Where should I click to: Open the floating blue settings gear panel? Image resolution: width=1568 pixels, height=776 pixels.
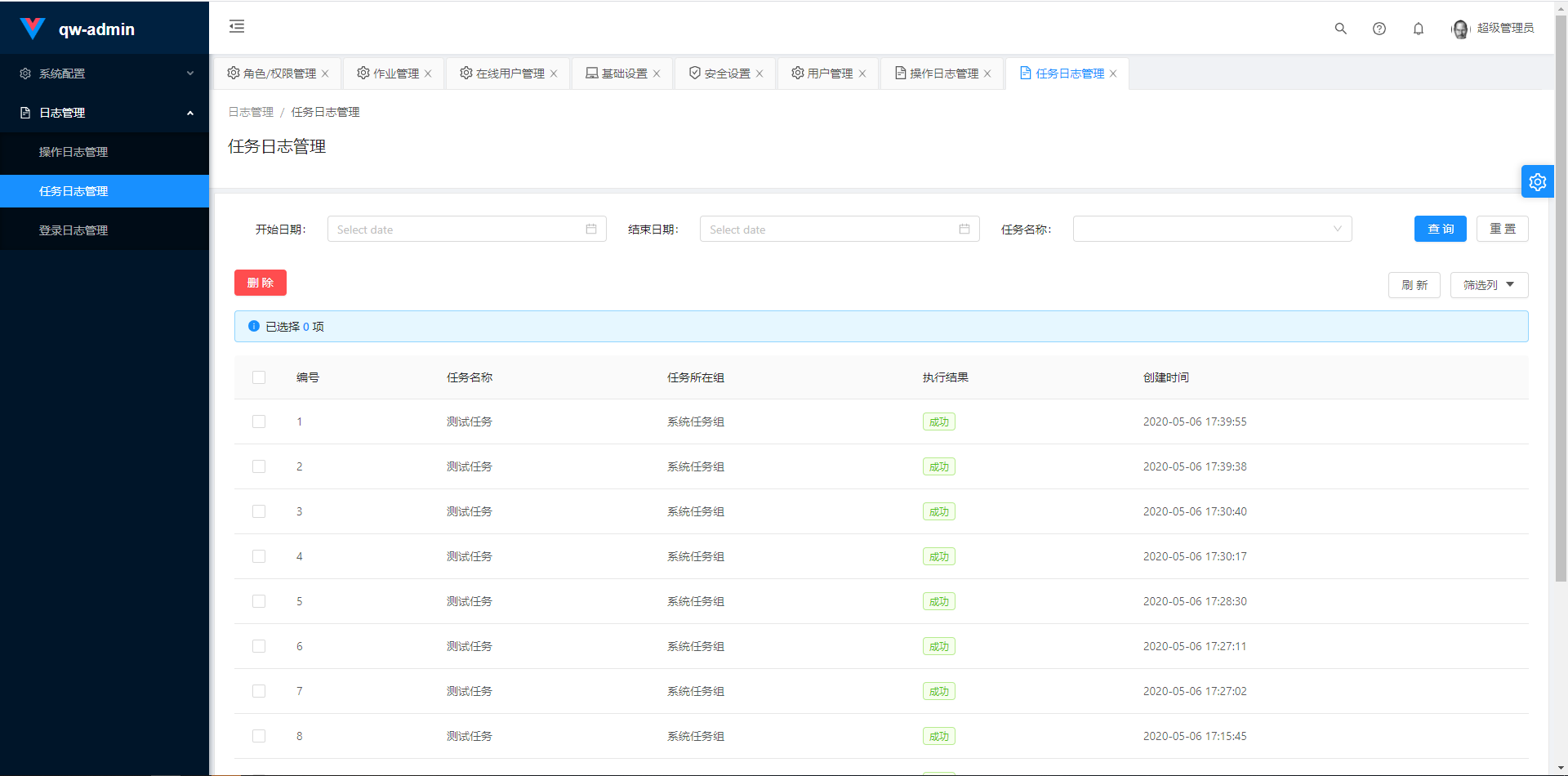coord(1538,181)
